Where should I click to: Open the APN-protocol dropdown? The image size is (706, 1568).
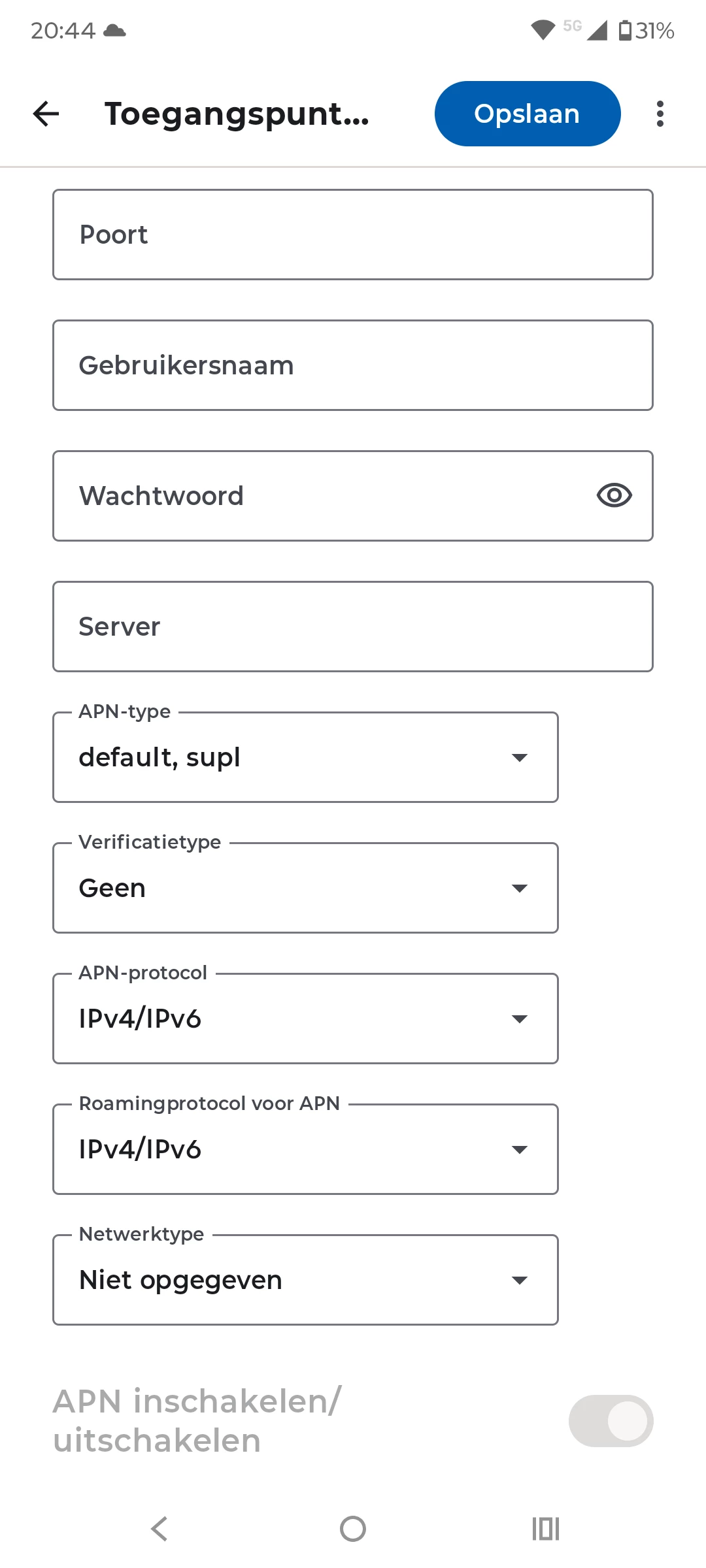pyautogui.click(x=305, y=1019)
